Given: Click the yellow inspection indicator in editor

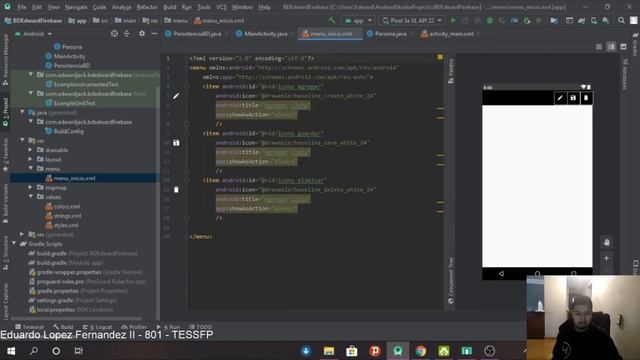Looking at the screenshot, I should tap(440, 58).
